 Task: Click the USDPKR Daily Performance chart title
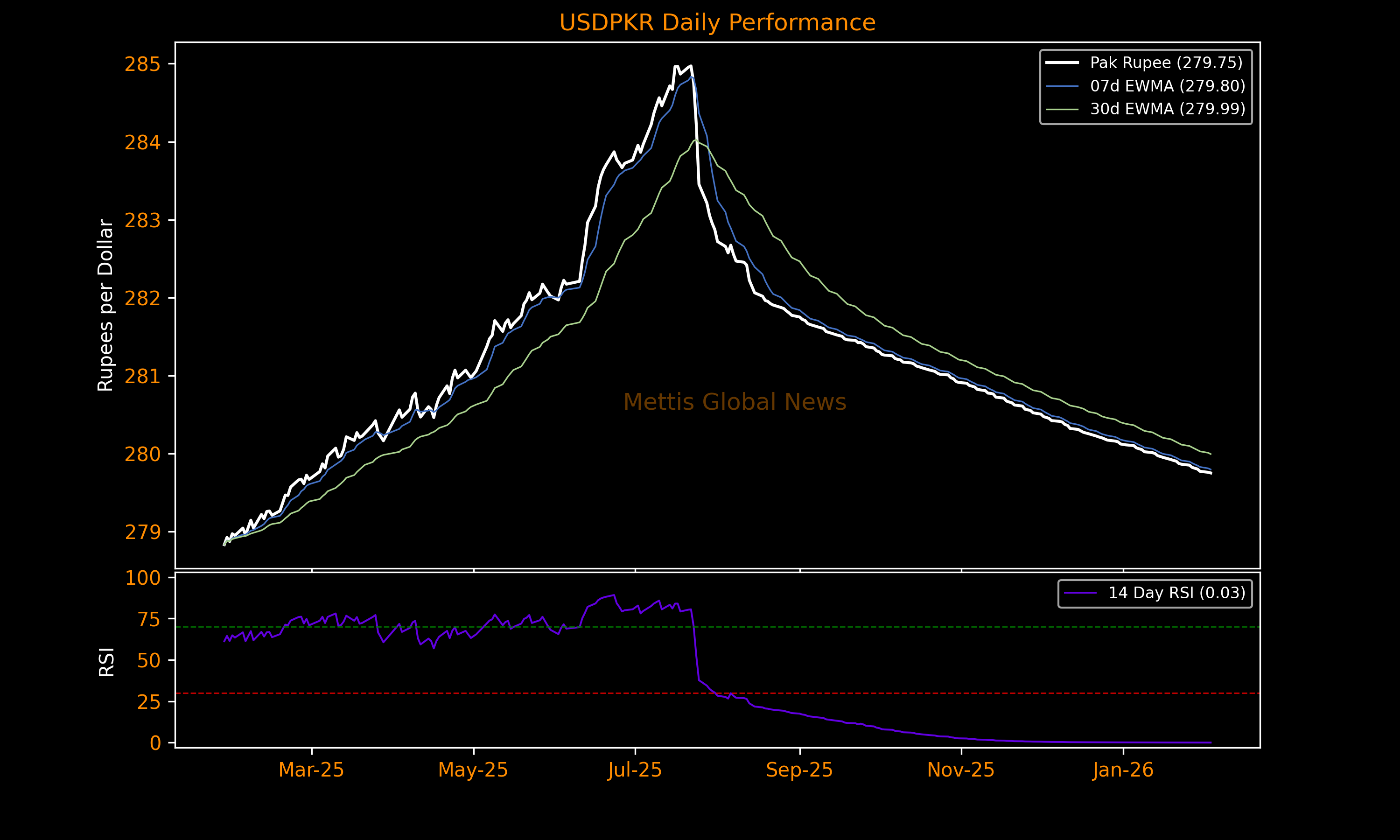717,23
